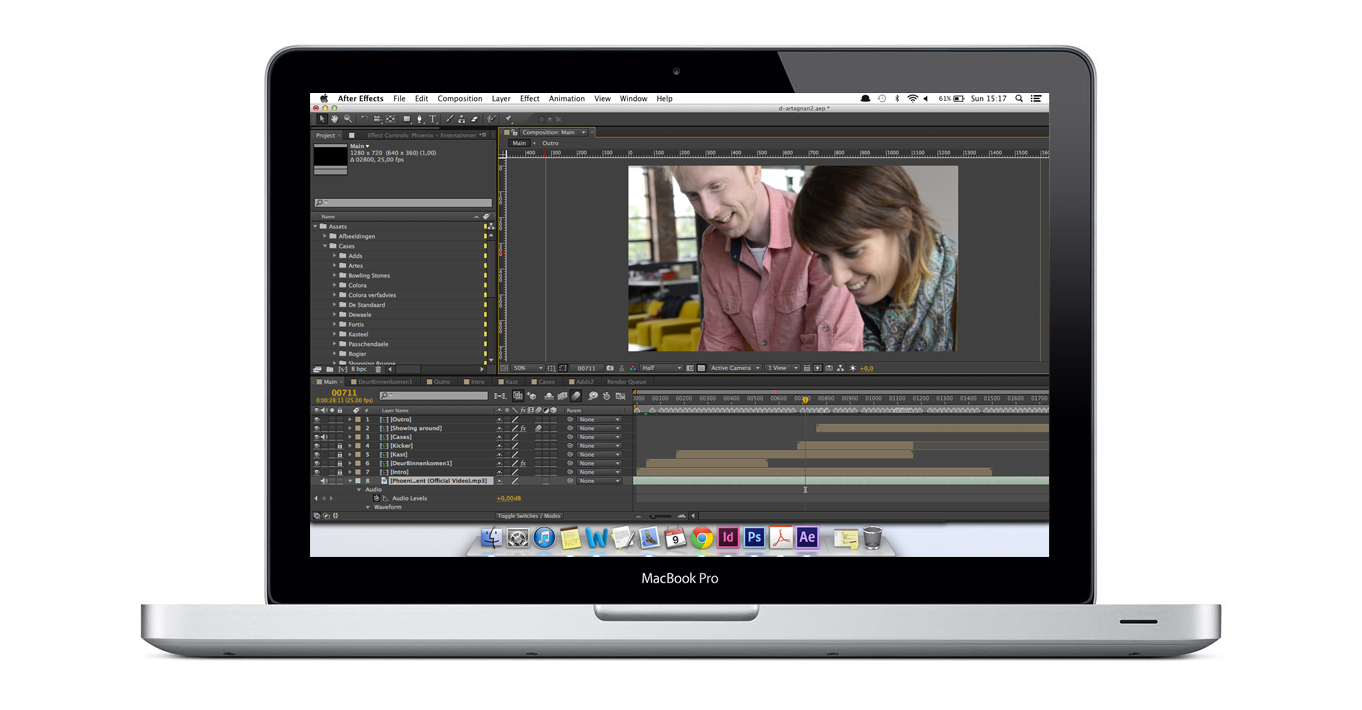
Task: Toggle the eye for the Kicker layer
Action: [x=317, y=446]
